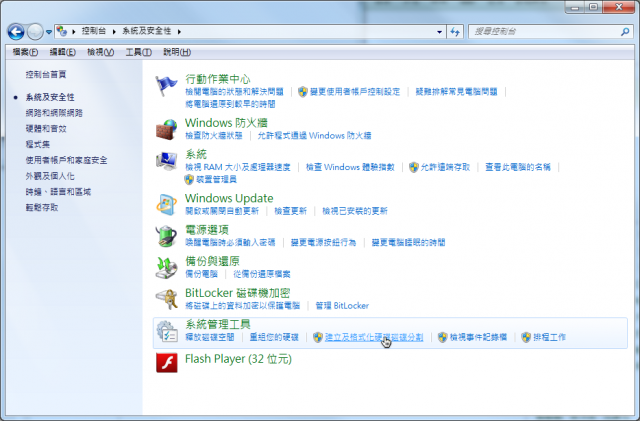Click shield icon beside 檢視事件記錄檔
The height and width of the screenshot is (421, 640).
coord(443,337)
